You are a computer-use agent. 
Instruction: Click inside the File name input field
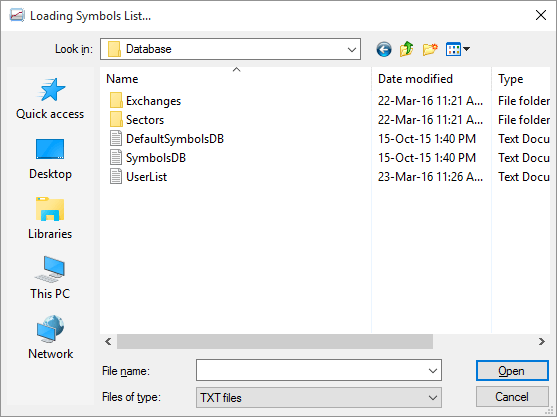click(312, 370)
